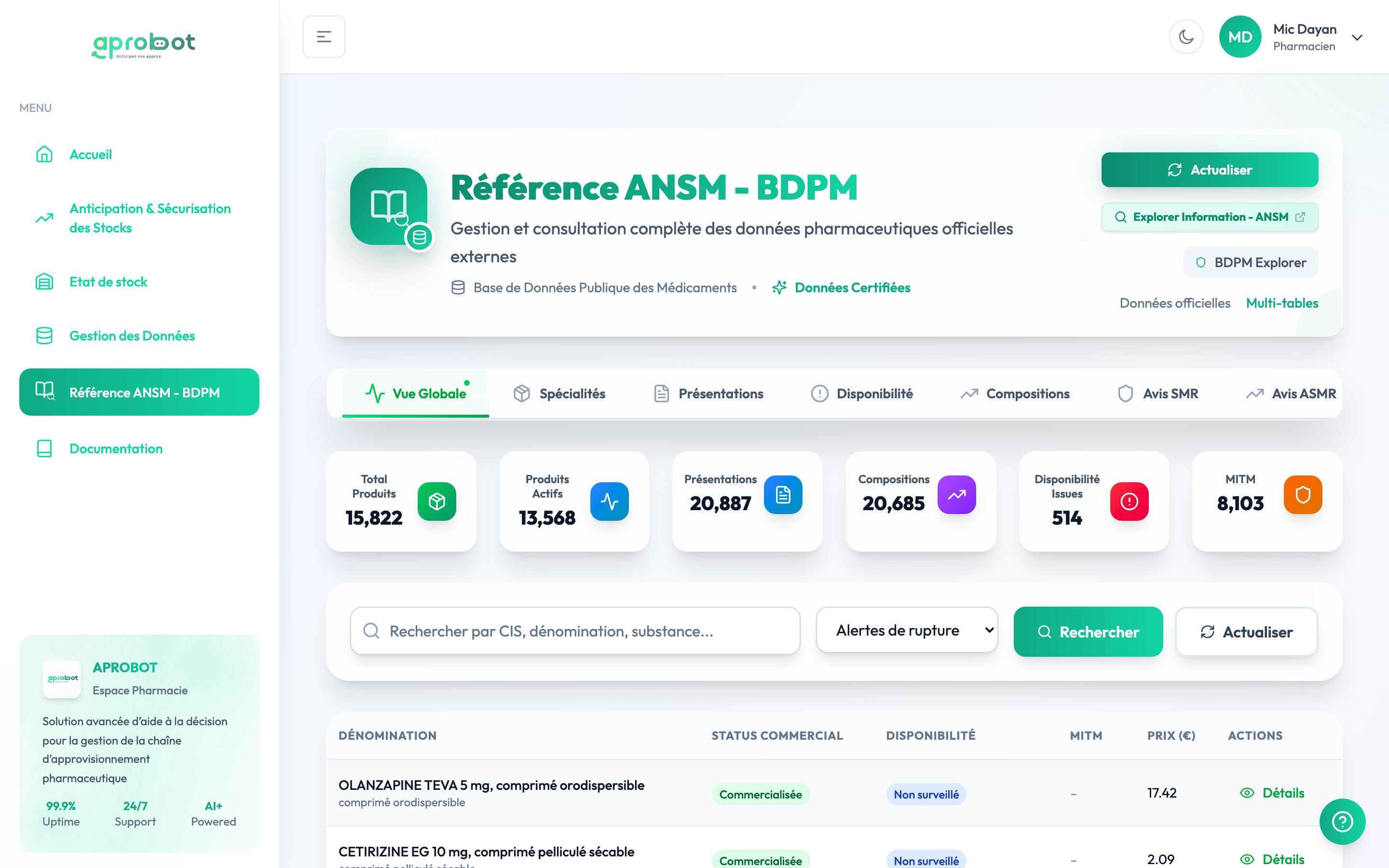
Task: Click the blue pulse icon on Produits Actifs
Action: [610, 501]
